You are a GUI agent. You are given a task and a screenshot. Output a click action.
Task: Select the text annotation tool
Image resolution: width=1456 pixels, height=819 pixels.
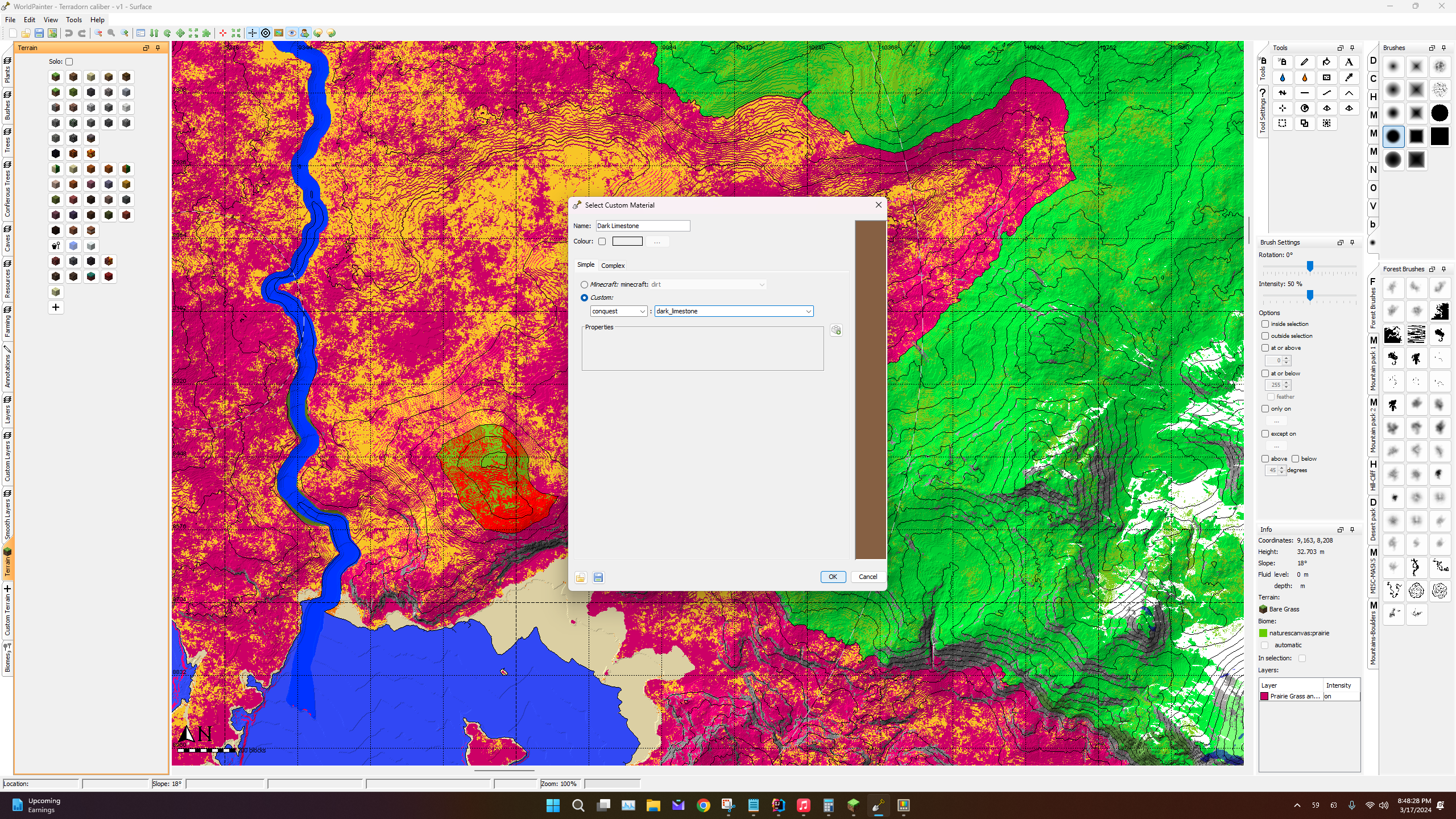point(1349,62)
